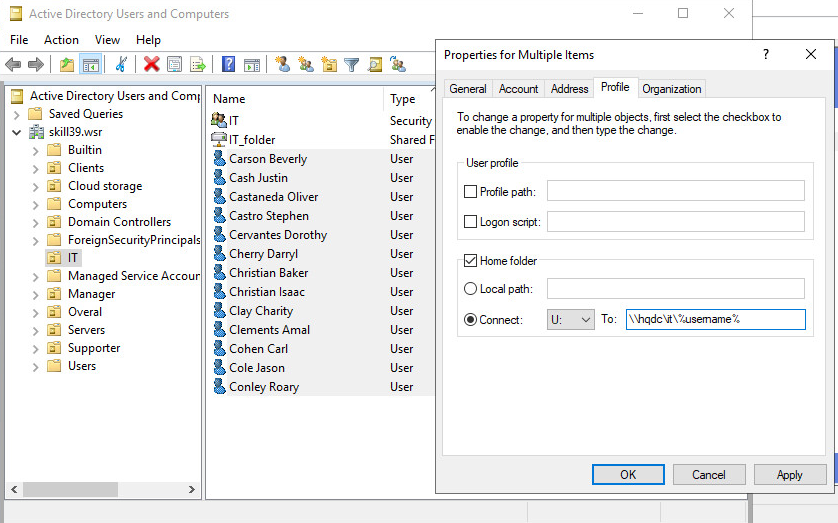
Task: Select the IT security group icon
Action: 219,120
